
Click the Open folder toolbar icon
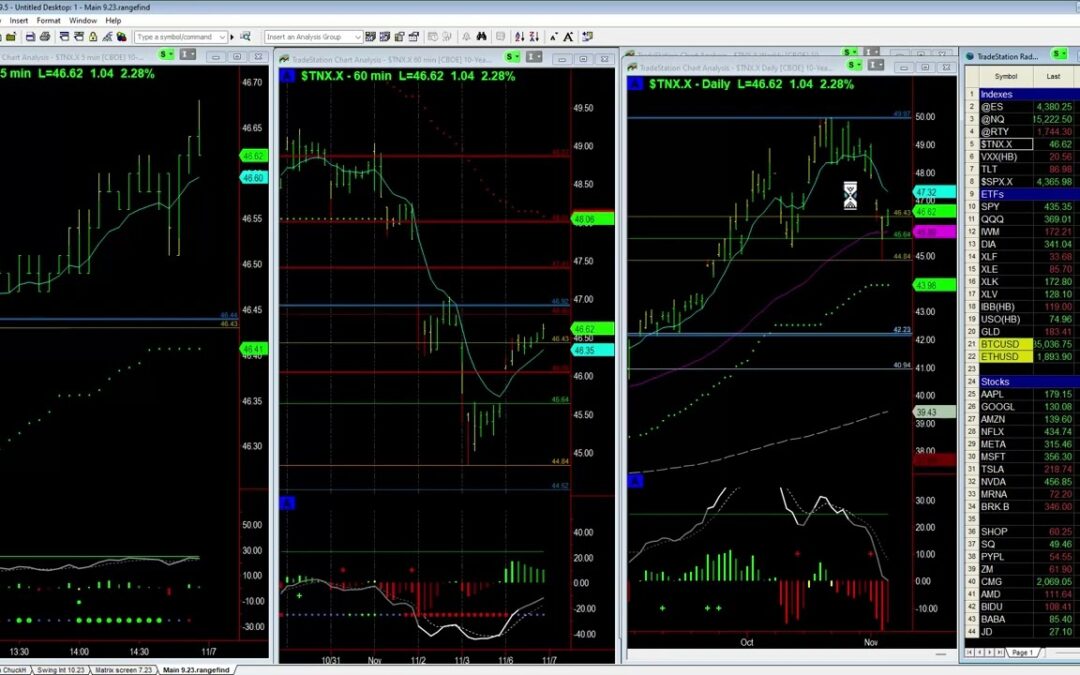pos(12,37)
